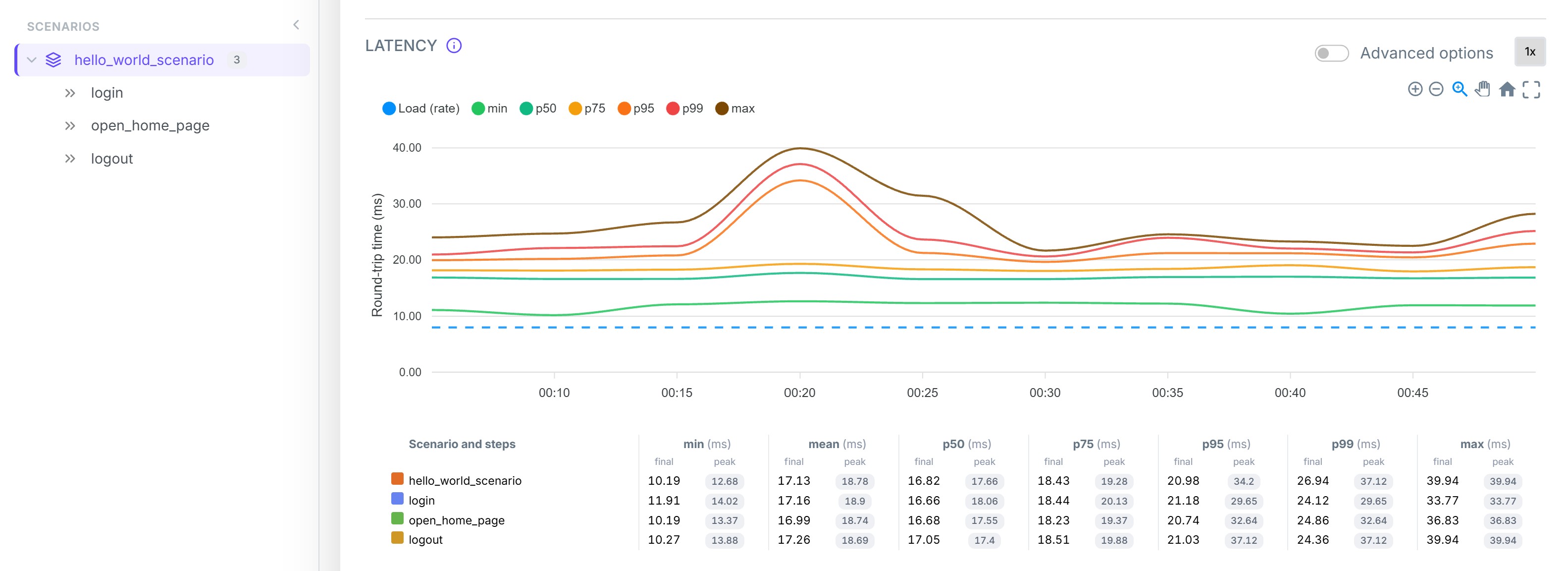Open chart in fullscreen mode icon
The image size is (1568, 571).
[x=1531, y=90]
